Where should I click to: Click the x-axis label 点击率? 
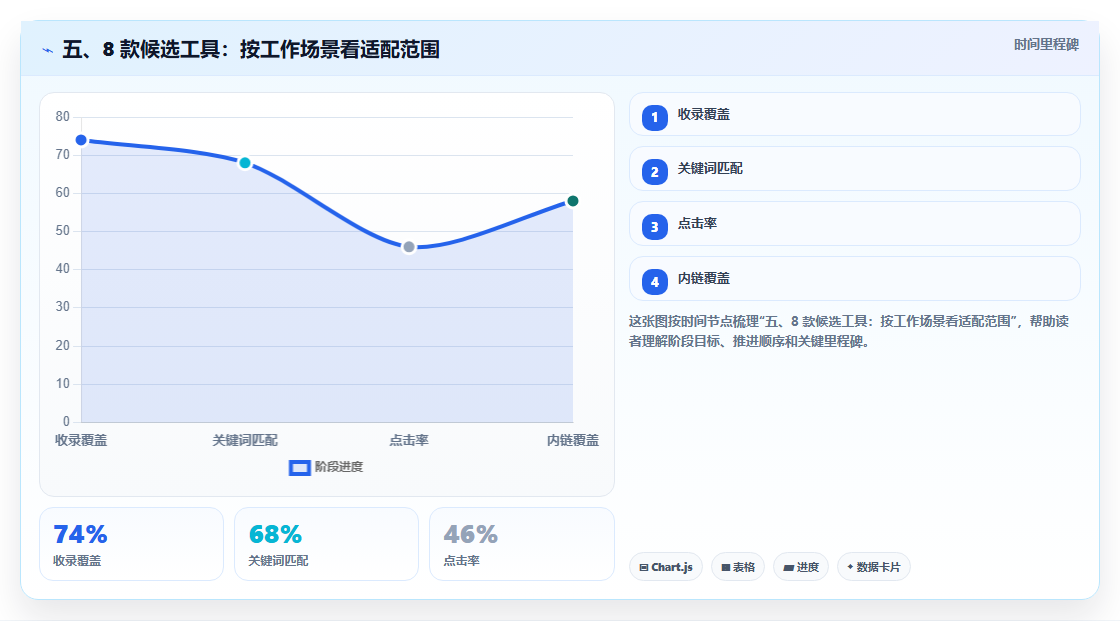[x=409, y=440]
